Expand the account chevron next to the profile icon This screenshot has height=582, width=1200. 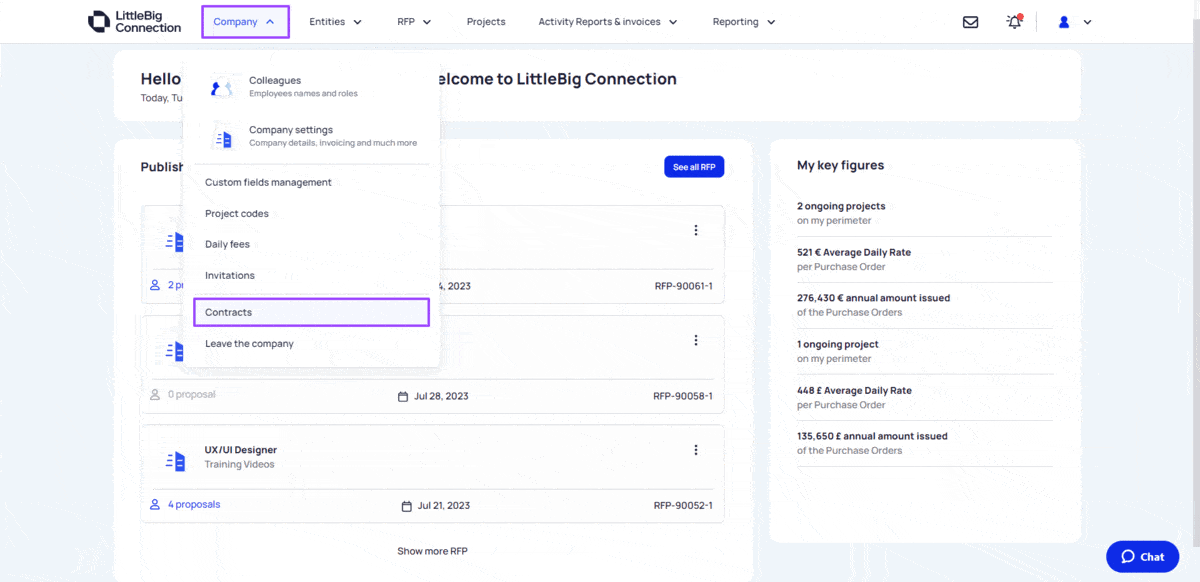[1086, 21]
